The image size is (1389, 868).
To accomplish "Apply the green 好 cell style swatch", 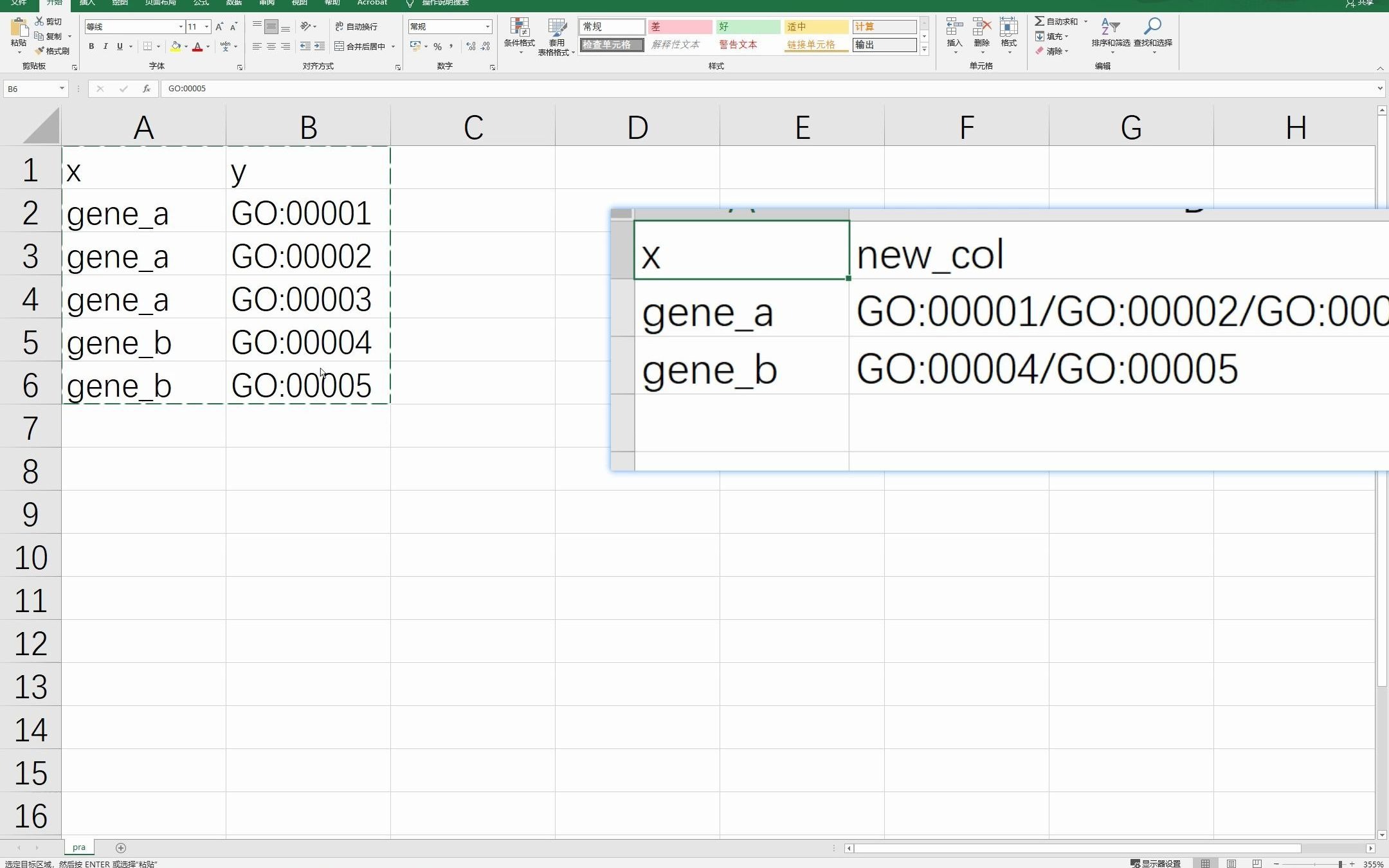I will pyautogui.click(x=747, y=26).
